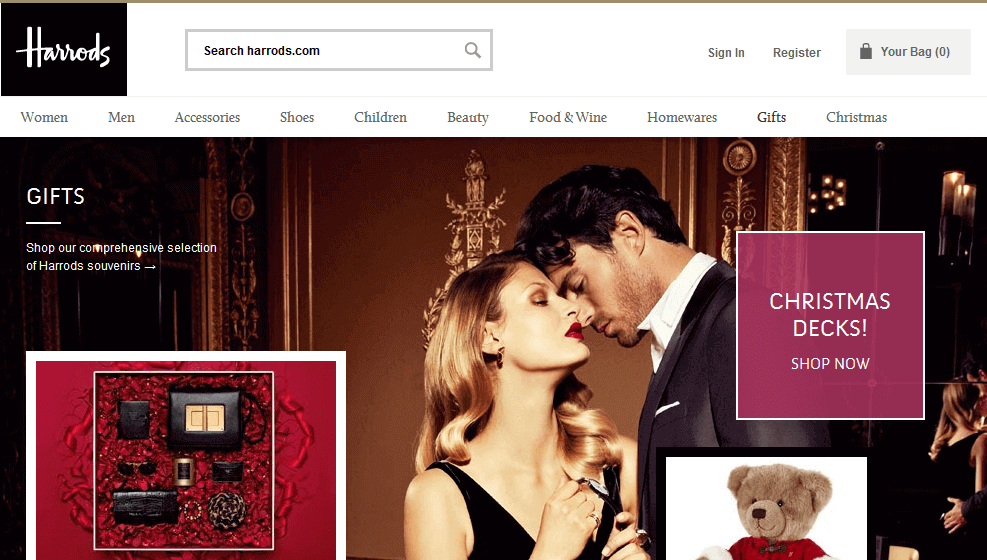Open the Women menu
Screen dimensions: 987x560
tap(44, 117)
